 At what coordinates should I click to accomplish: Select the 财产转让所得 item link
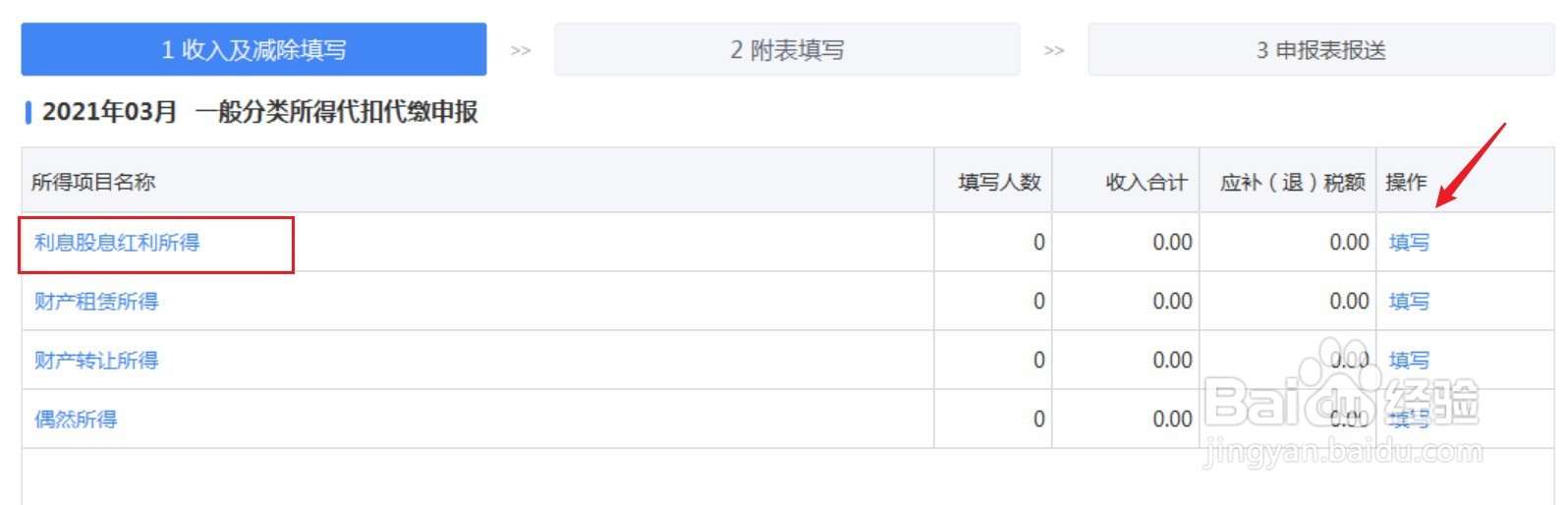tap(96, 361)
